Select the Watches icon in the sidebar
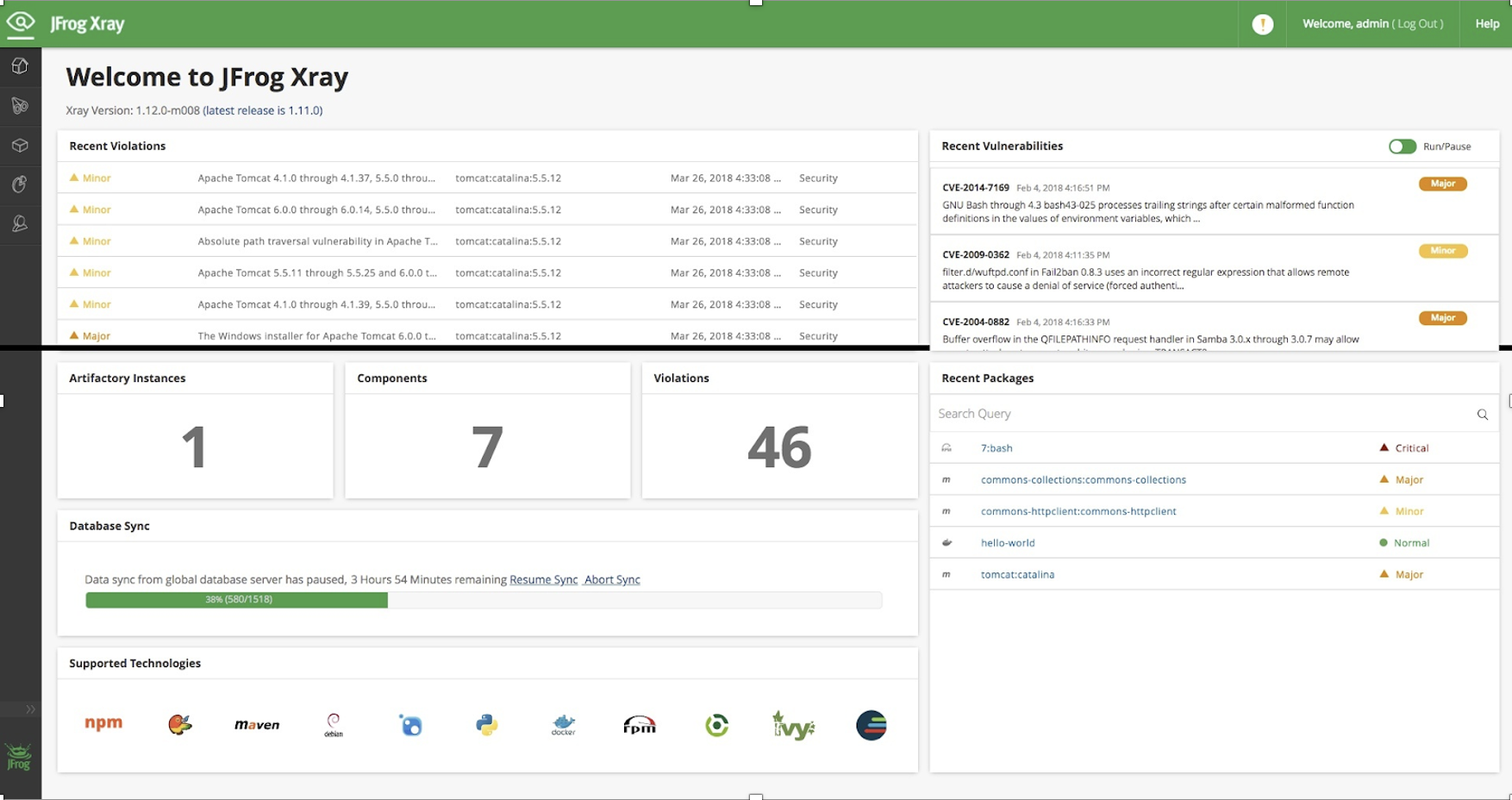1512x800 pixels. [20, 105]
